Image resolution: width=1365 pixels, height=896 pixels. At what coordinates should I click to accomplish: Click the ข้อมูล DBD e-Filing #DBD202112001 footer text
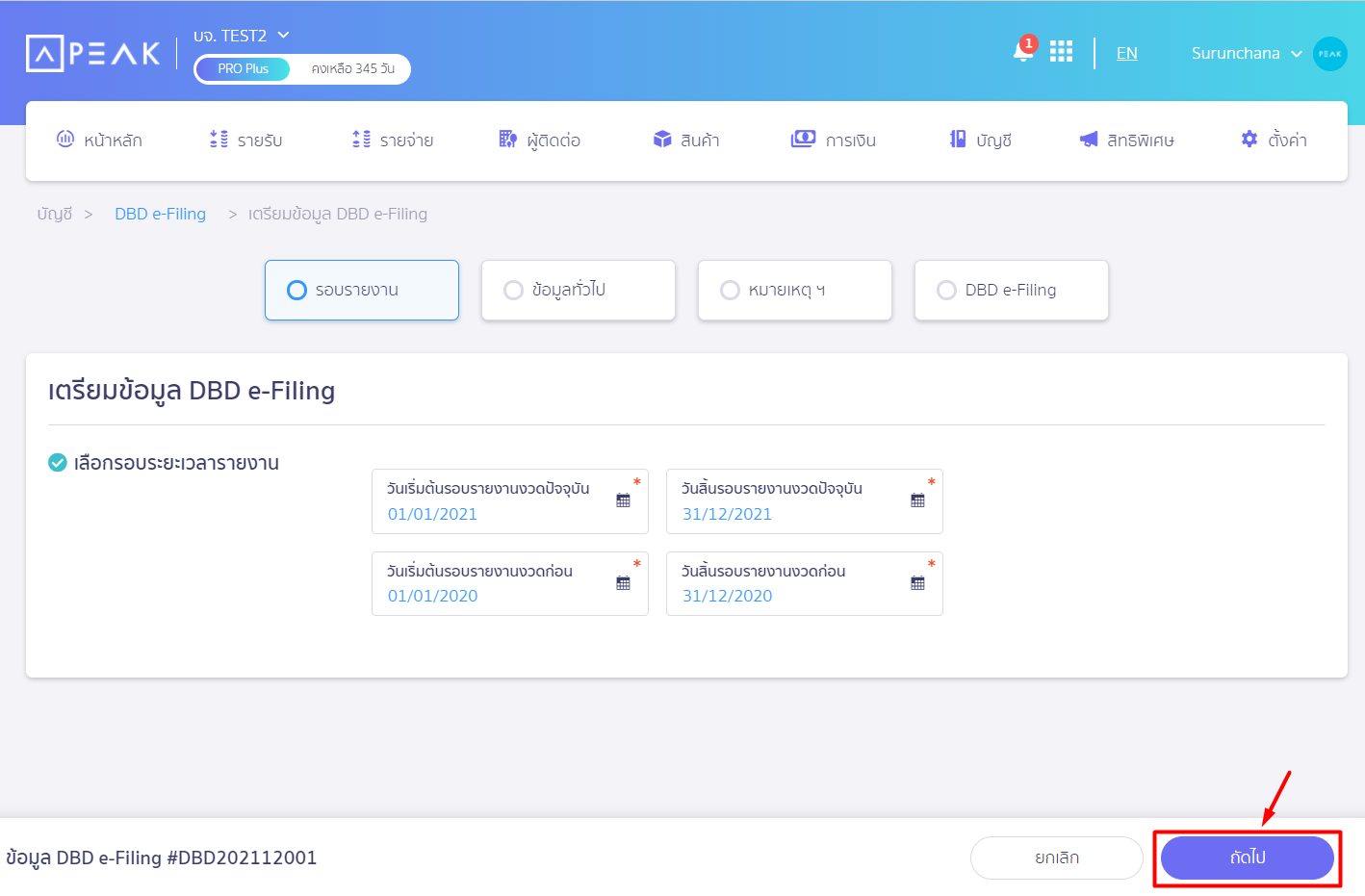pos(162,858)
